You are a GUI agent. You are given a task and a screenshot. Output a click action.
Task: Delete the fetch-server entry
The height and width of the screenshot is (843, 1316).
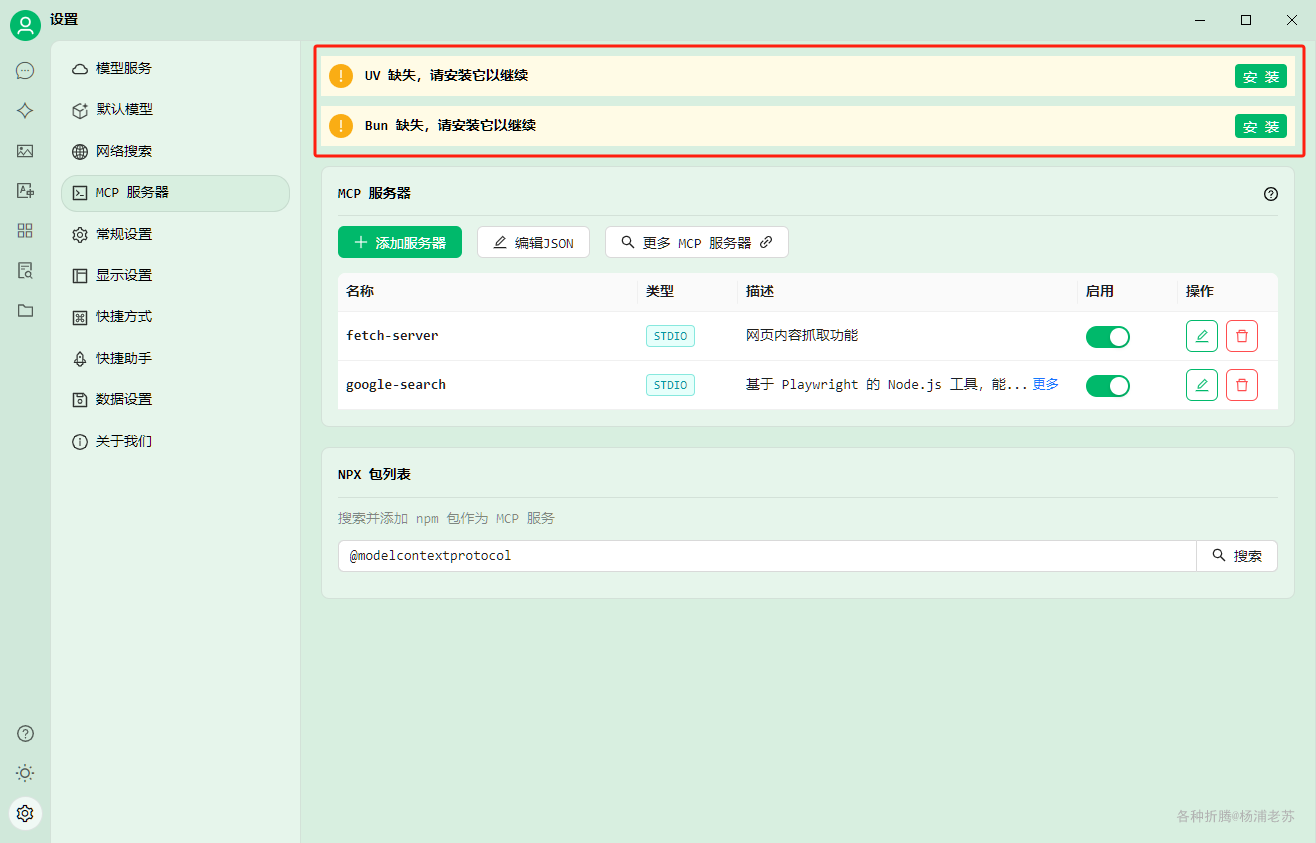pos(1242,336)
